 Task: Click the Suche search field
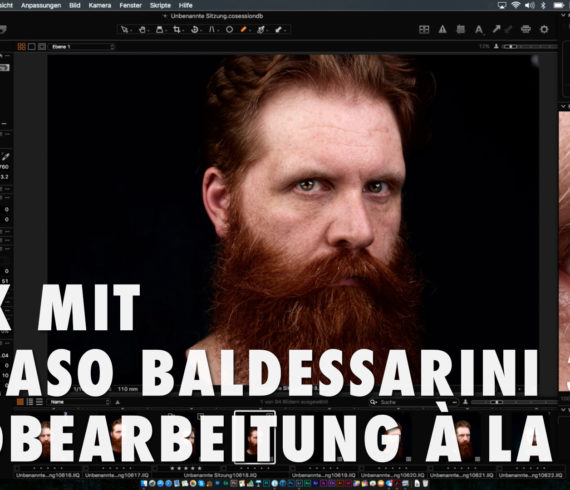coord(413,402)
